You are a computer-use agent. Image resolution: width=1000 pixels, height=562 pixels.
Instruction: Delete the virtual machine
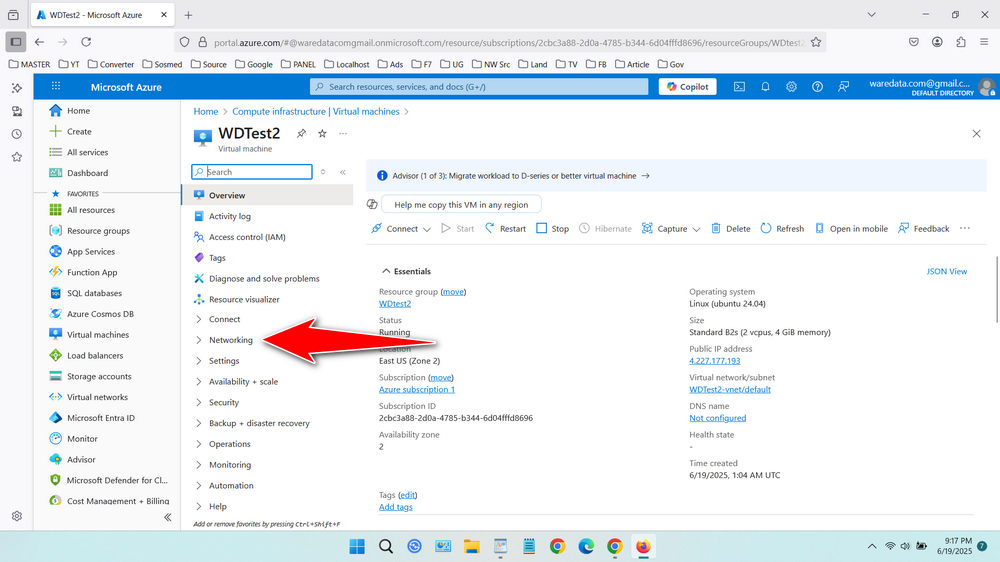pos(731,228)
